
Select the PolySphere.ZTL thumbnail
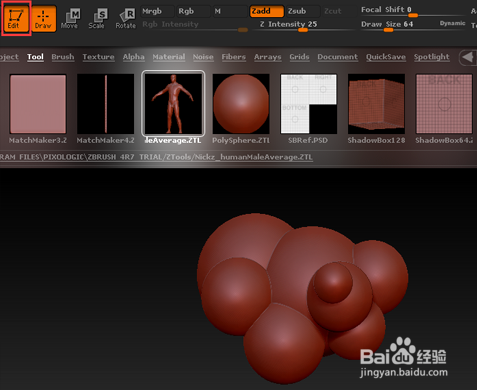pyautogui.click(x=241, y=104)
